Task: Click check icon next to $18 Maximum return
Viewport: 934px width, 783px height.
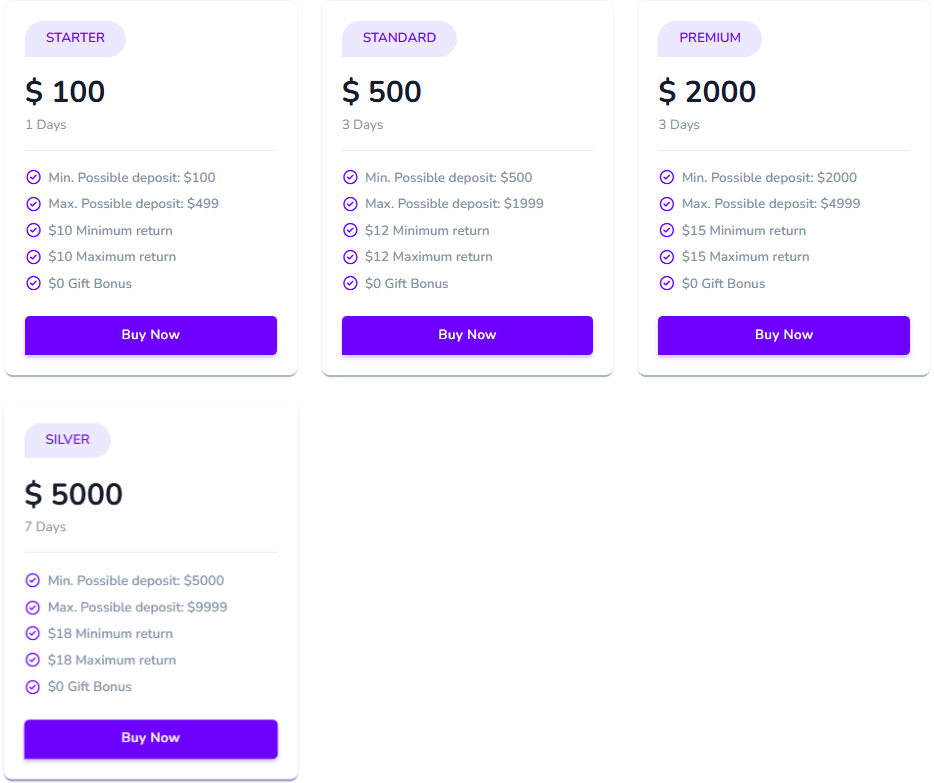Action: click(x=33, y=660)
